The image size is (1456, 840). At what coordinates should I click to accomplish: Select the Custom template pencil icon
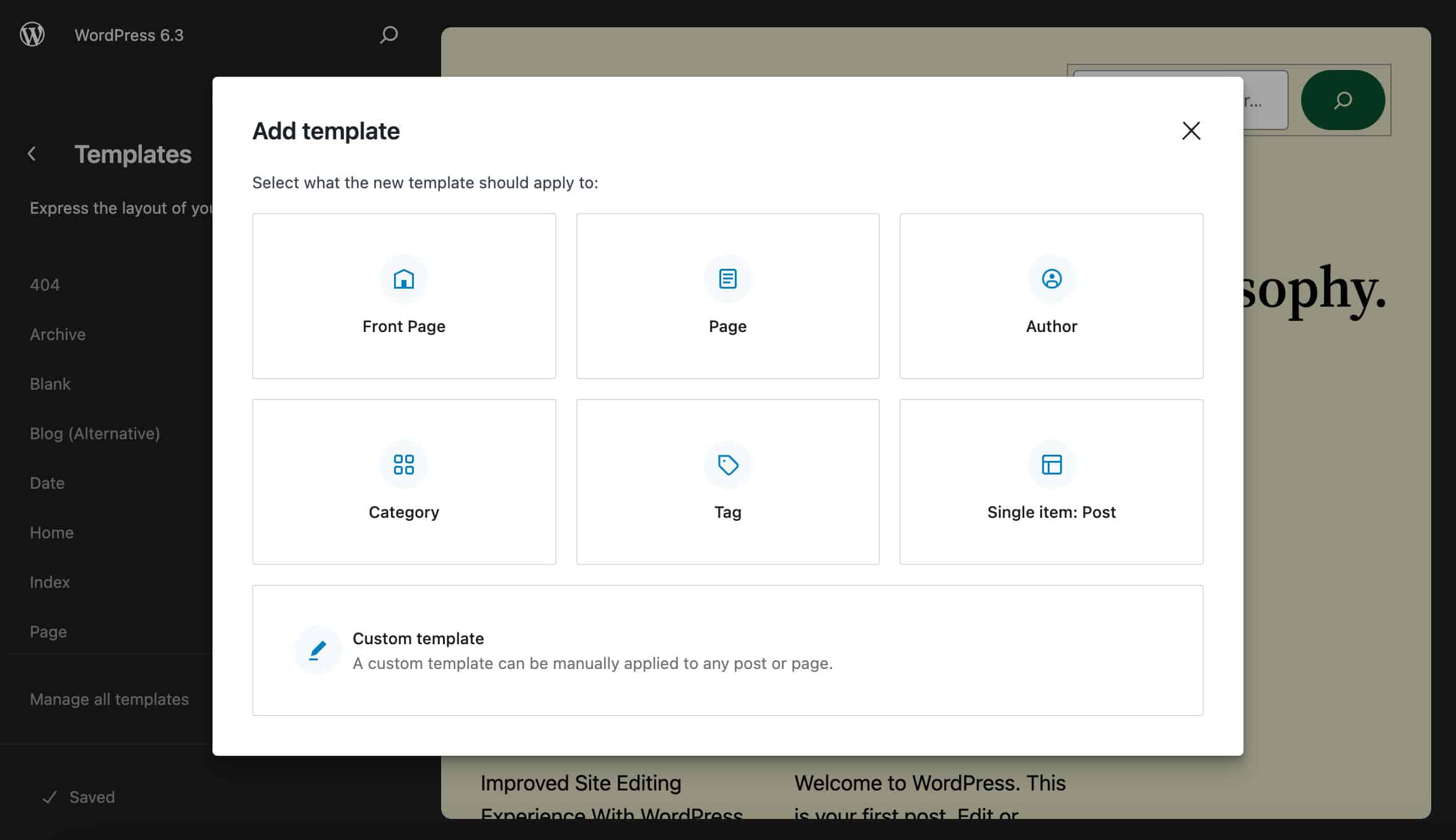(x=317, y=650)
